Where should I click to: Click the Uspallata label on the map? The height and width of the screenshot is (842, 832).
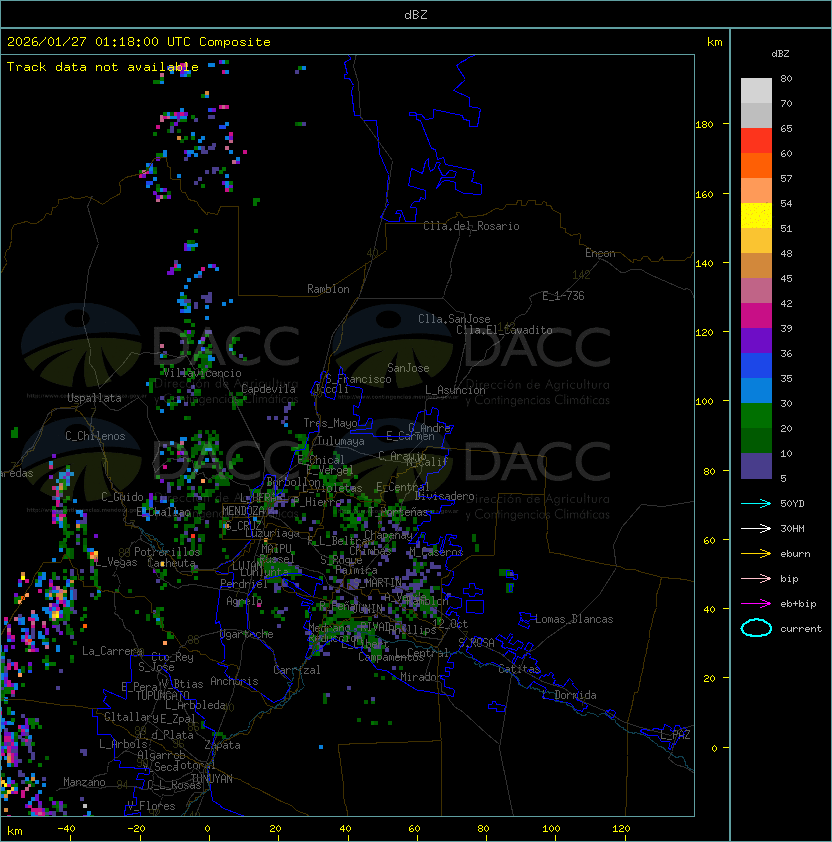point(94,398)
